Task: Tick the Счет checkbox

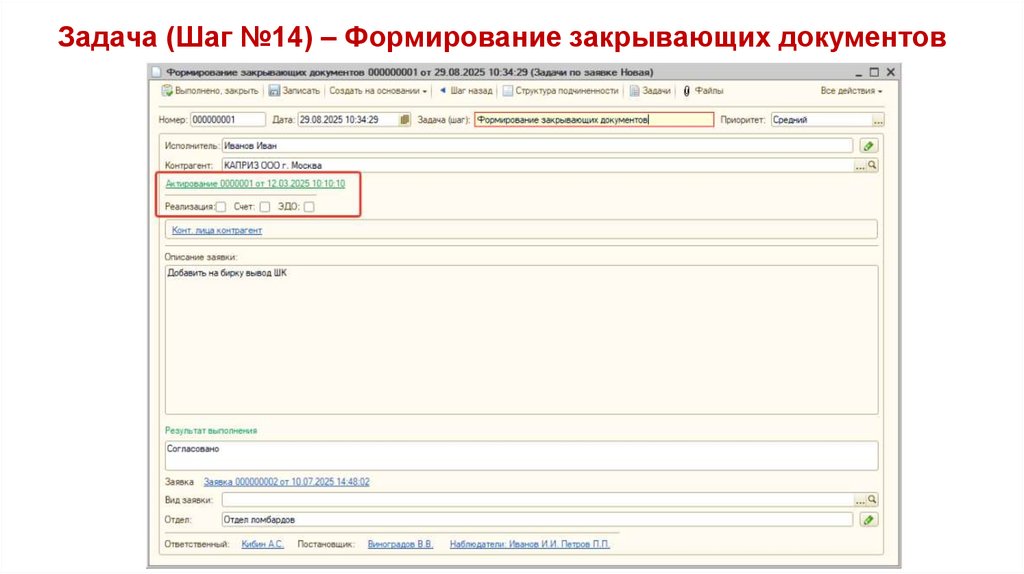Action: click(264, 206)
